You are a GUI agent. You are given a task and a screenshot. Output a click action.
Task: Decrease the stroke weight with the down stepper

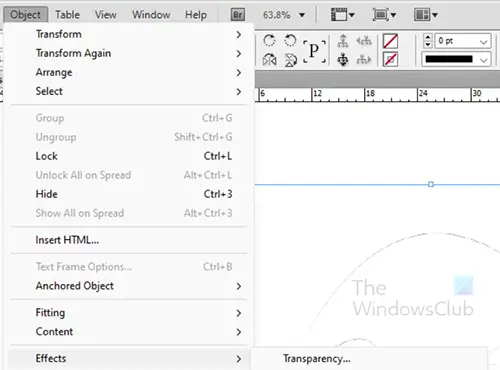[x=428, y=45]
